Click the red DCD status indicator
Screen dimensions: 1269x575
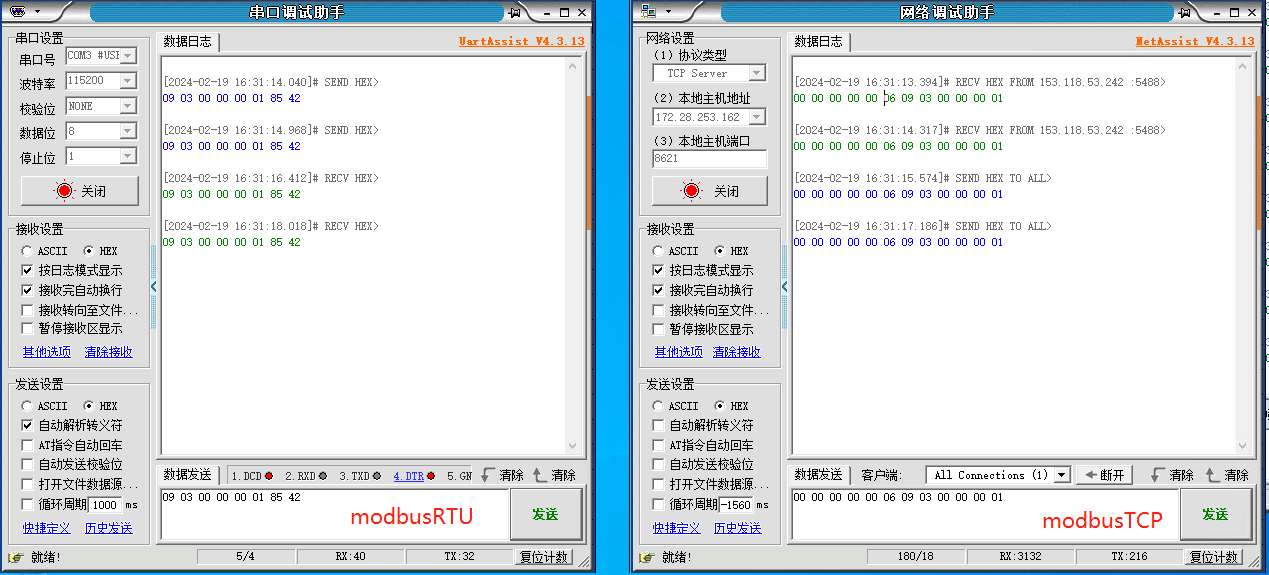(269, 476)
